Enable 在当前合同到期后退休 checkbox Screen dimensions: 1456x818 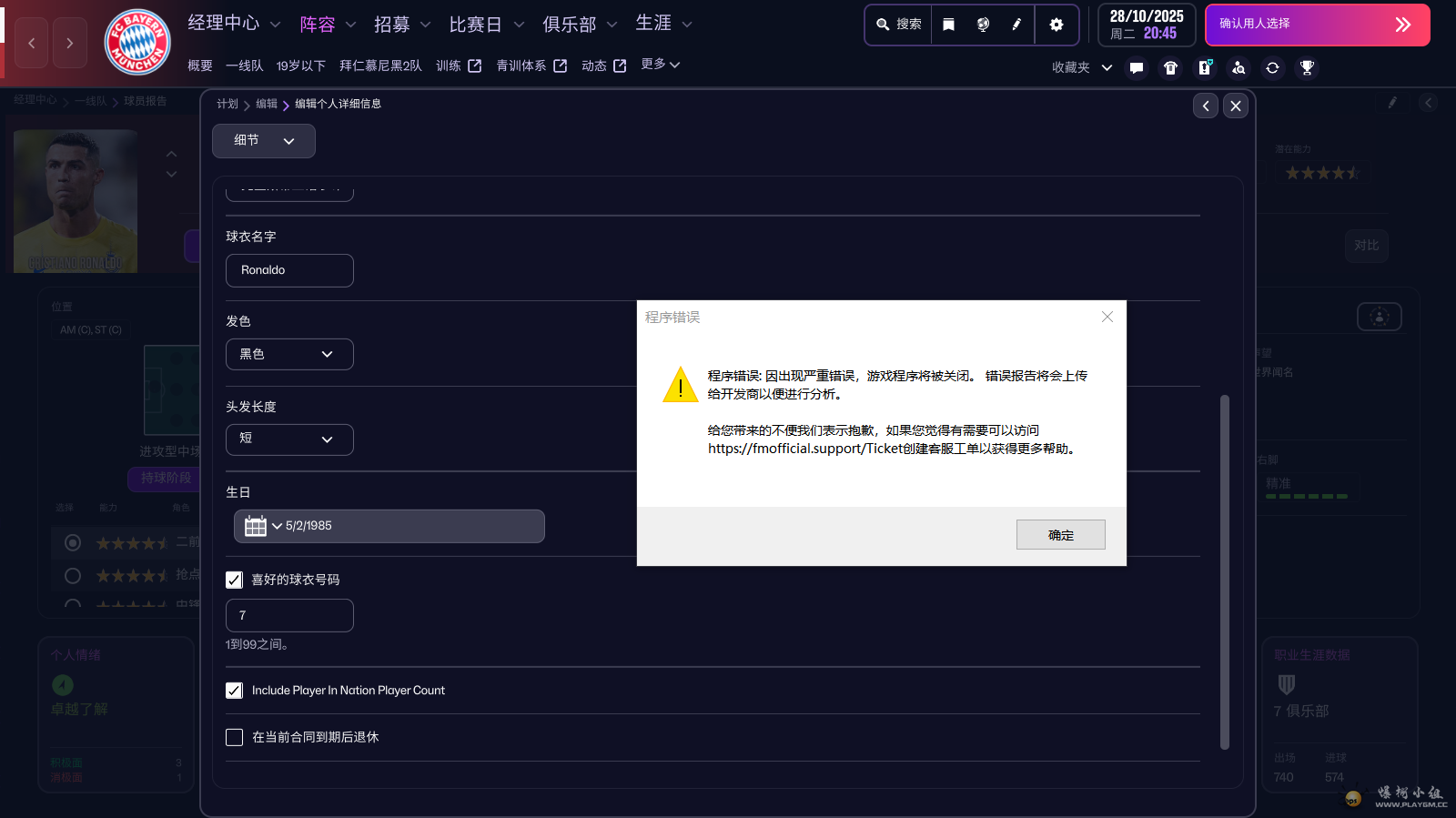pos(235,737)
